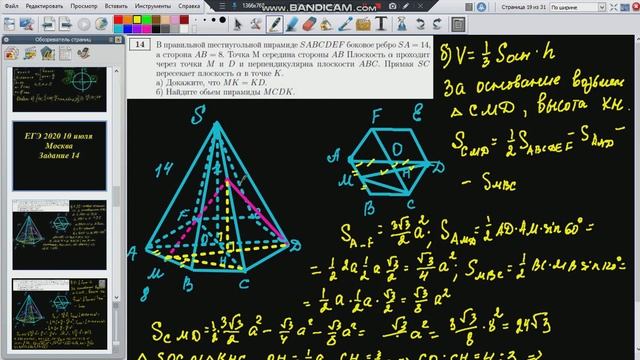
Task: Pick the yellow ink color swatch
Action: pyautogui.click(x=137, y=20)
